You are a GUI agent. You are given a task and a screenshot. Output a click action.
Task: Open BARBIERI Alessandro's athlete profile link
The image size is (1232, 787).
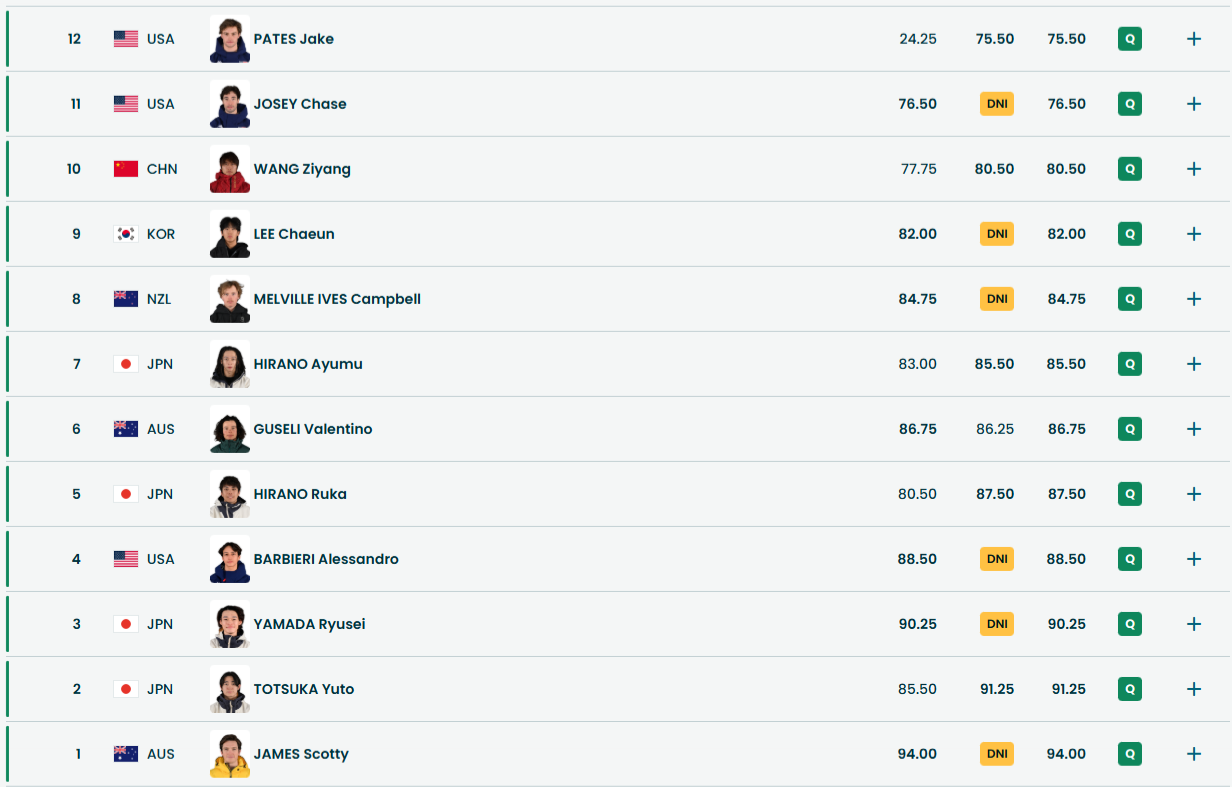coord(326,559)
